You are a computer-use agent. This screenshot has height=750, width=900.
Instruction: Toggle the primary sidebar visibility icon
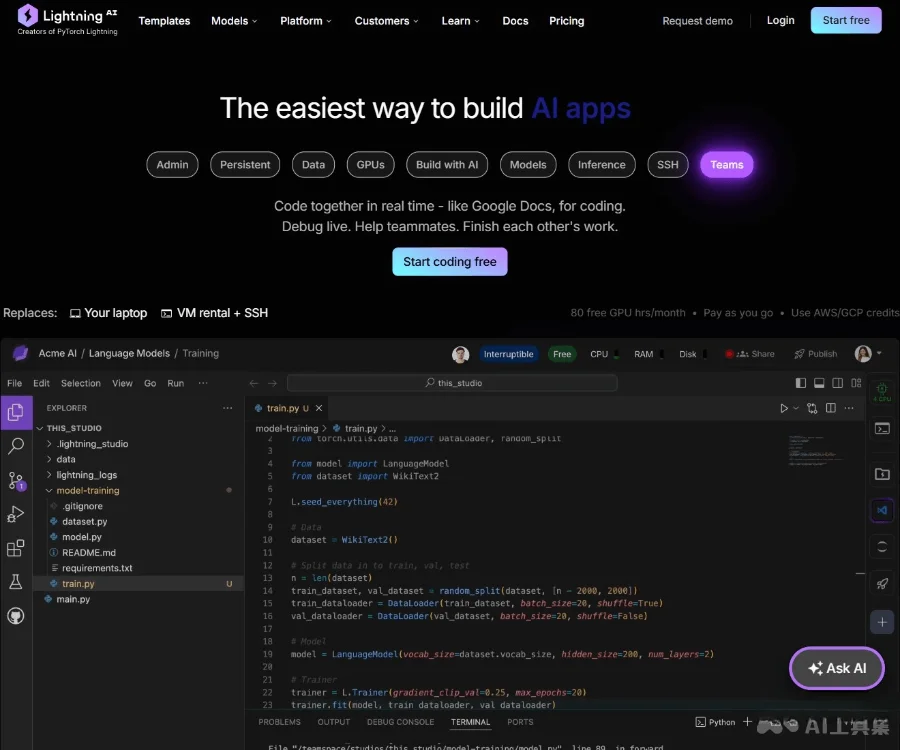coord(801,383)
